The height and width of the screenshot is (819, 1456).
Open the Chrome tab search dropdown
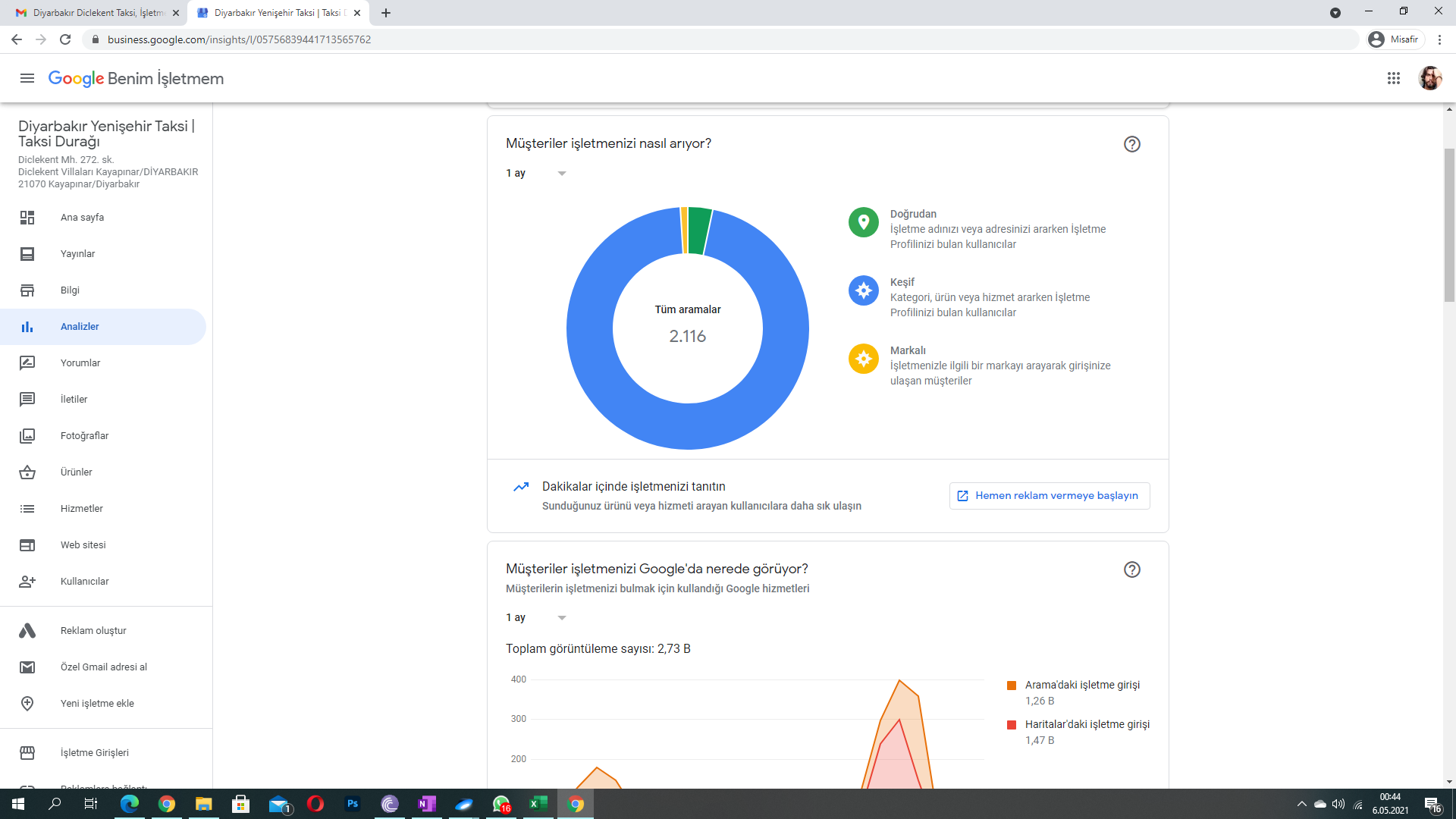pos(1335,13)
